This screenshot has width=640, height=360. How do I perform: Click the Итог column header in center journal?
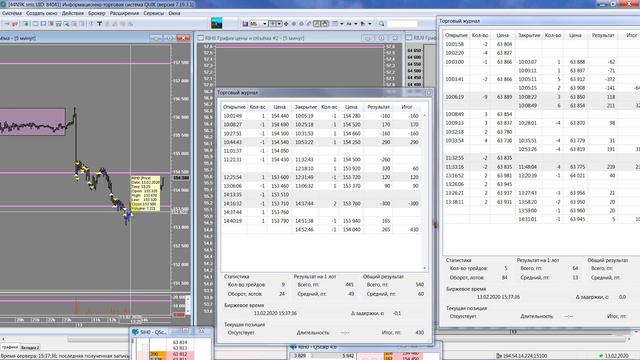coord(407,107)
